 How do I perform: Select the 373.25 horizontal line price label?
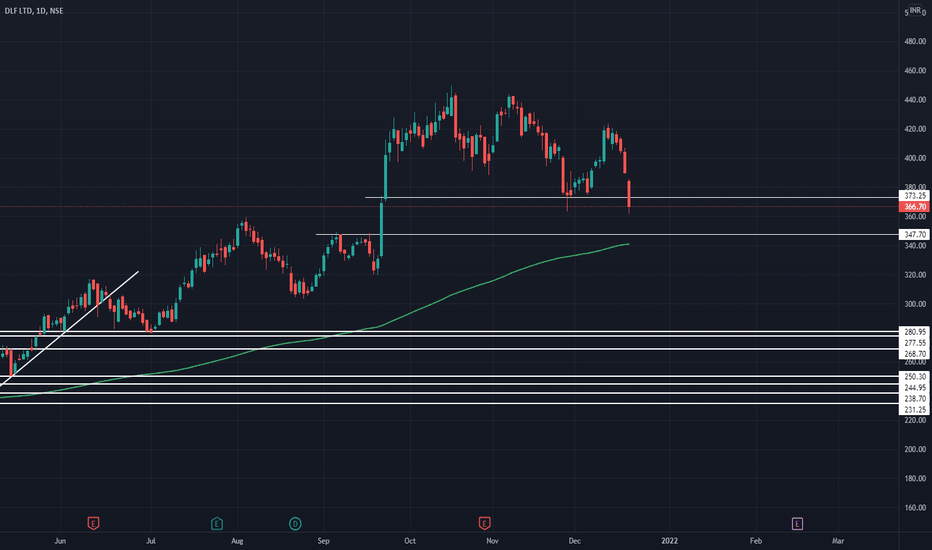tap(915, 196)
